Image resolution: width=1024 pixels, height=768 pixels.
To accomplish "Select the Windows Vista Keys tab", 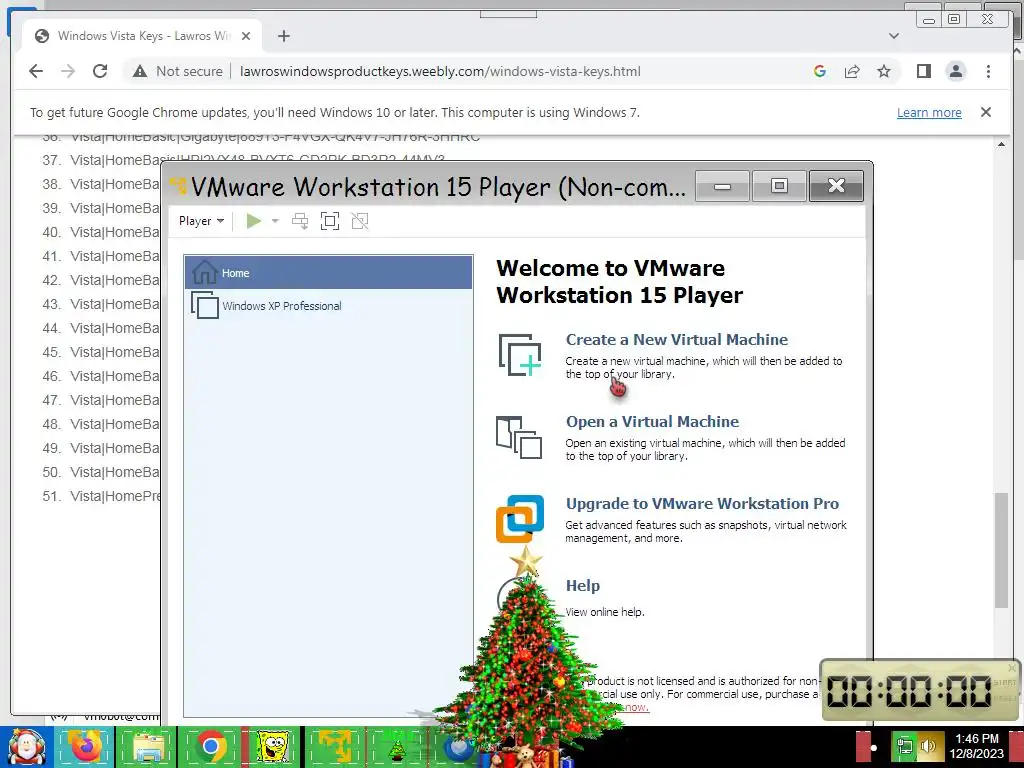I will tap(142, 36).
